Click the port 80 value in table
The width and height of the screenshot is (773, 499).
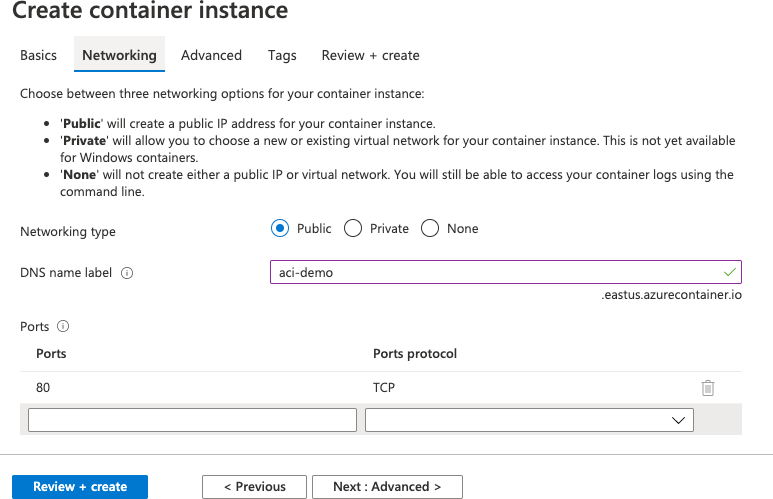tap(44, 388)
